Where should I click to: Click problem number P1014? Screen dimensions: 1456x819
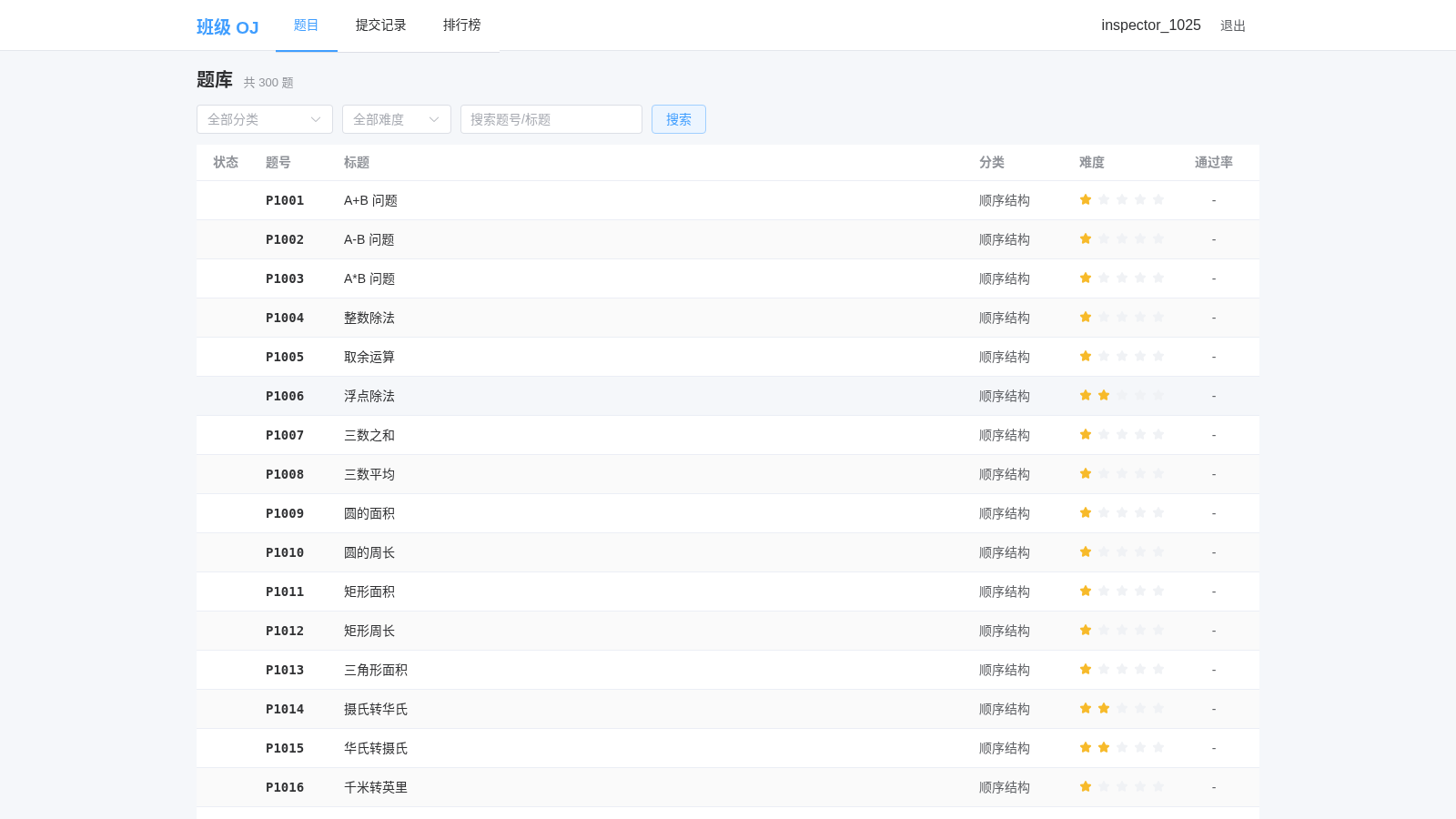pyautogui.click(x=285, y=709)
